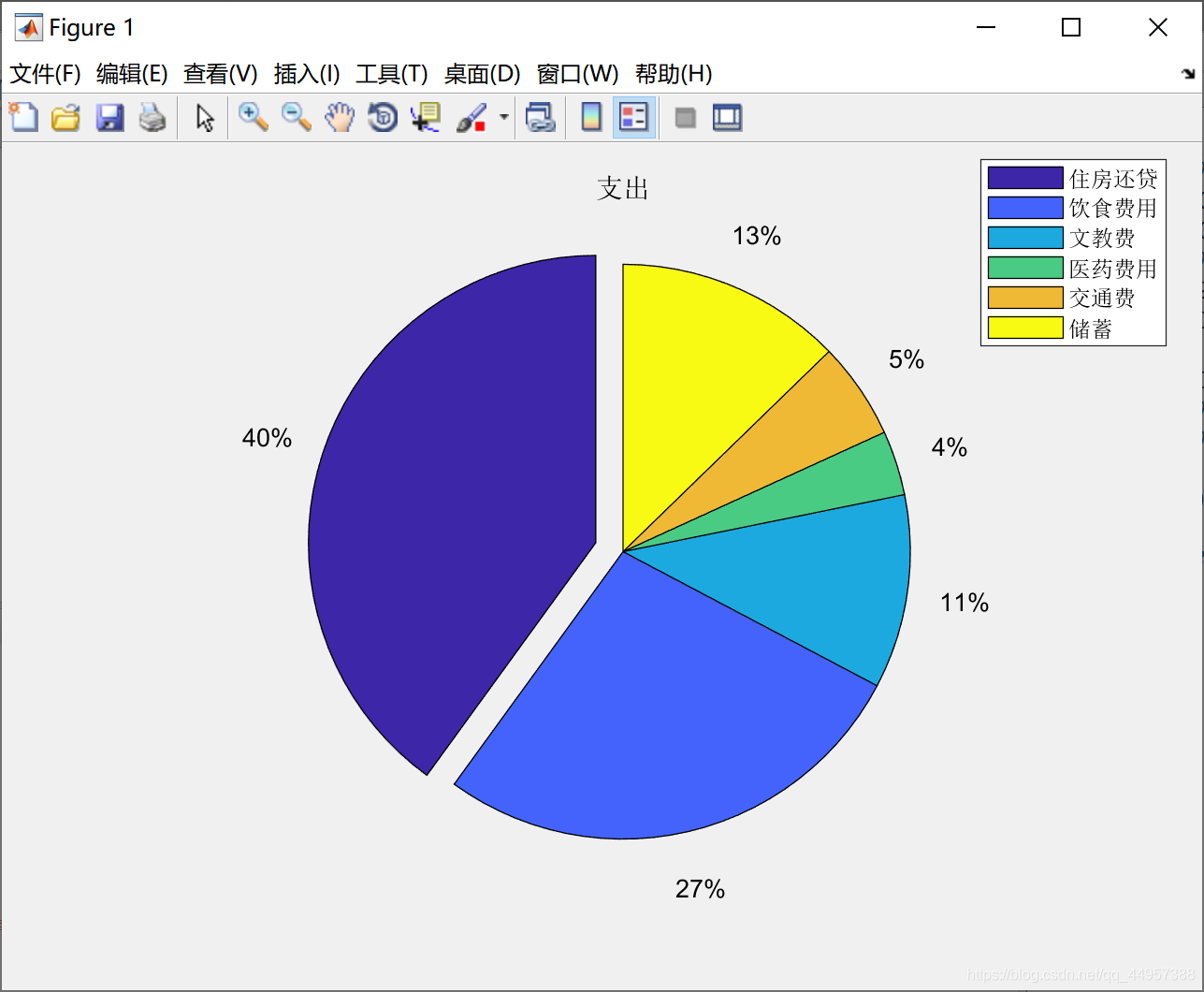1204x992 pixels.
Task: Print the figure using the printer icon
Action: click(x=152, y=117)
